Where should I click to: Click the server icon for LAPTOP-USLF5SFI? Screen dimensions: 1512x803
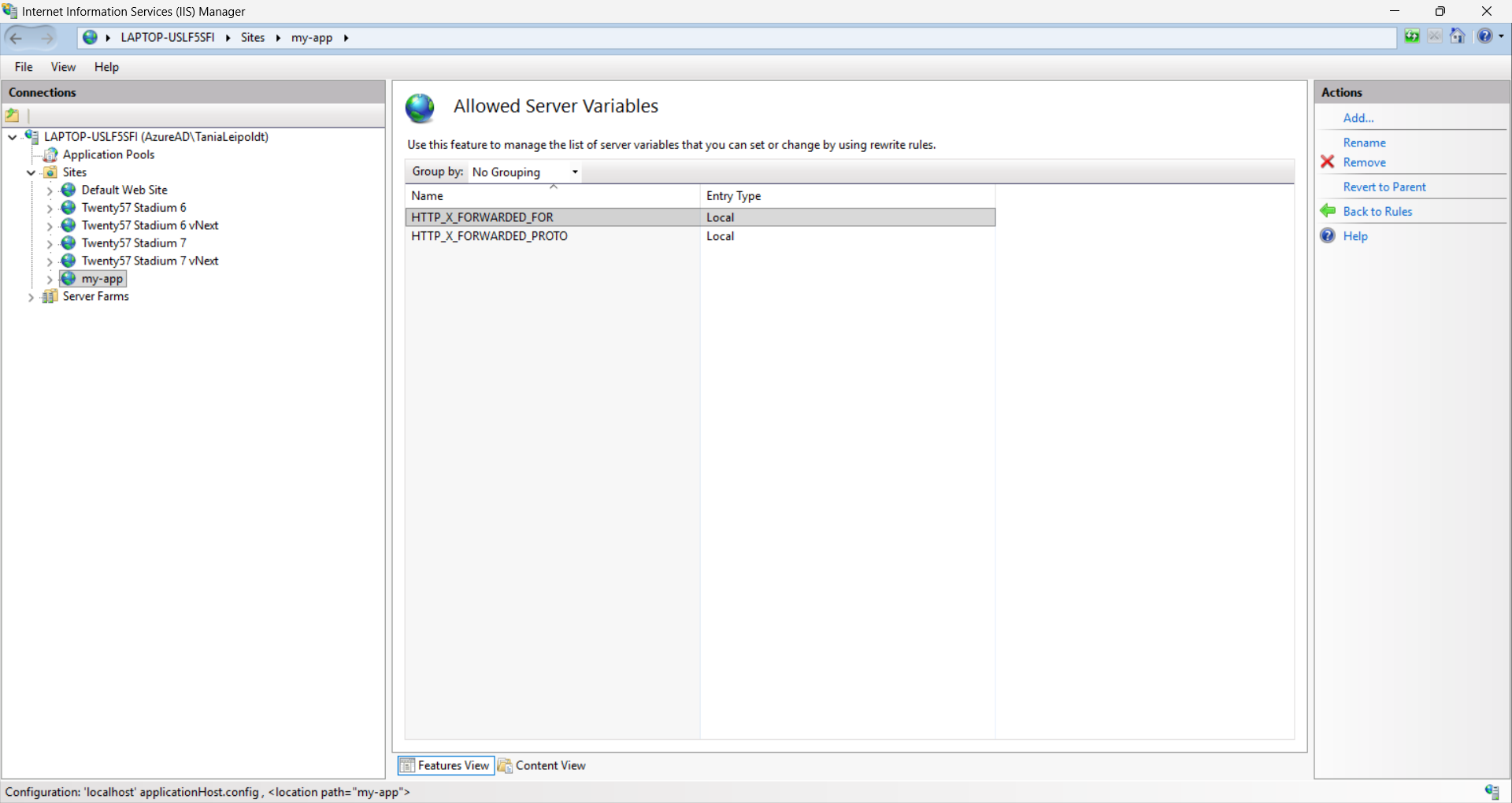click(31, 136)
